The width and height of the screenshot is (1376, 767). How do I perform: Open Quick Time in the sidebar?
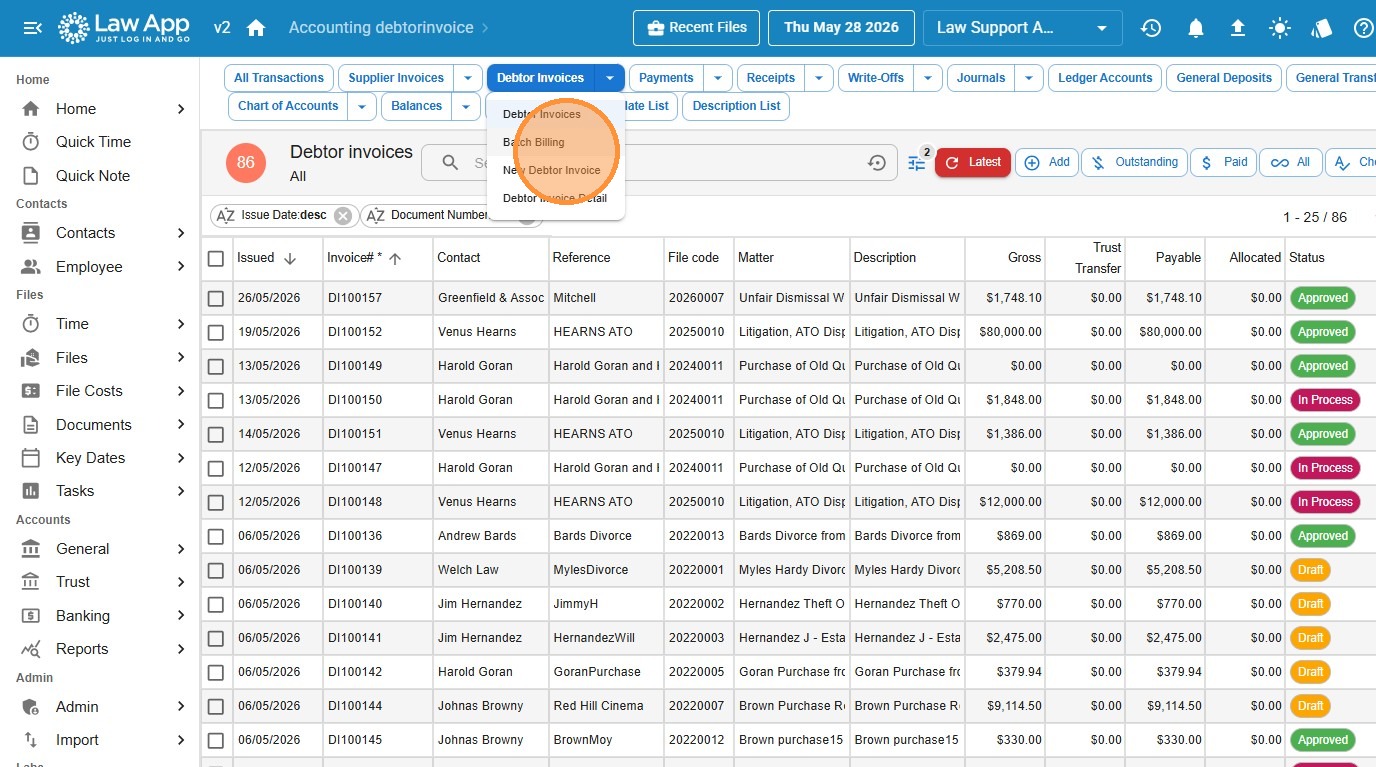coord(93,142)
